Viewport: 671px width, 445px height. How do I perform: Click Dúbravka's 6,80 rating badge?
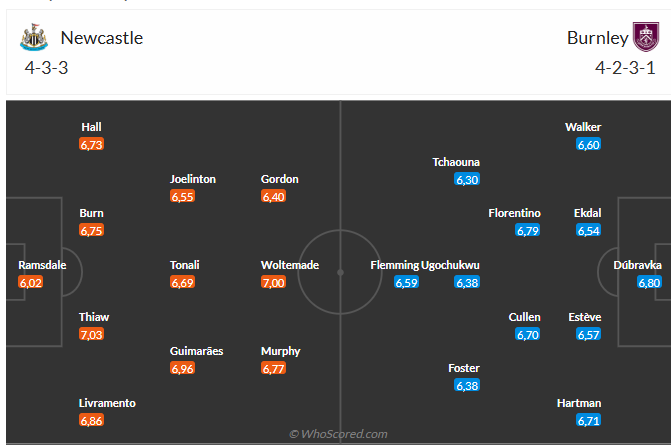pos(649,283)
